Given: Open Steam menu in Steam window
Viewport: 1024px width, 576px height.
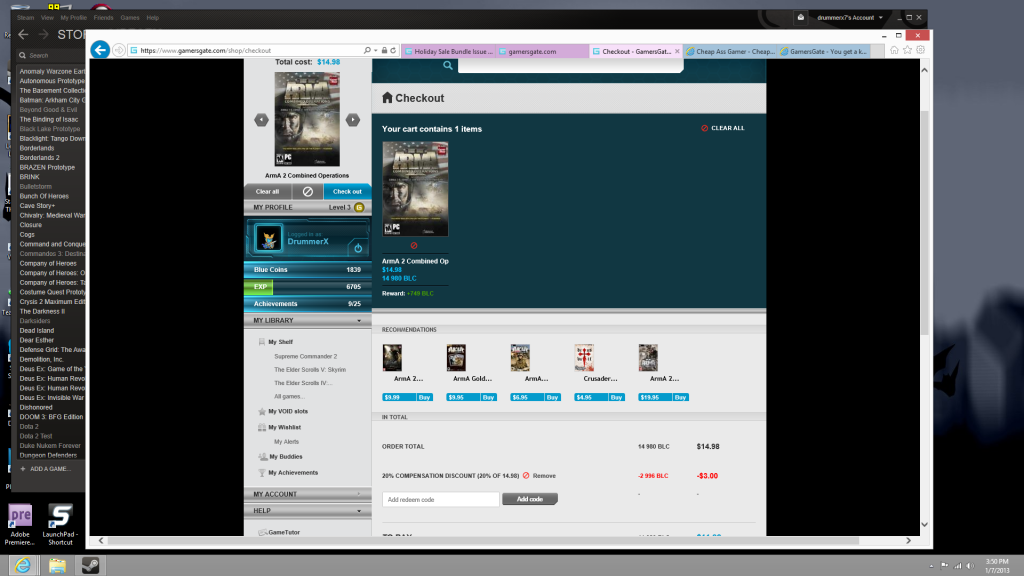Looking at the screenshot, I should tap(25, 18).
